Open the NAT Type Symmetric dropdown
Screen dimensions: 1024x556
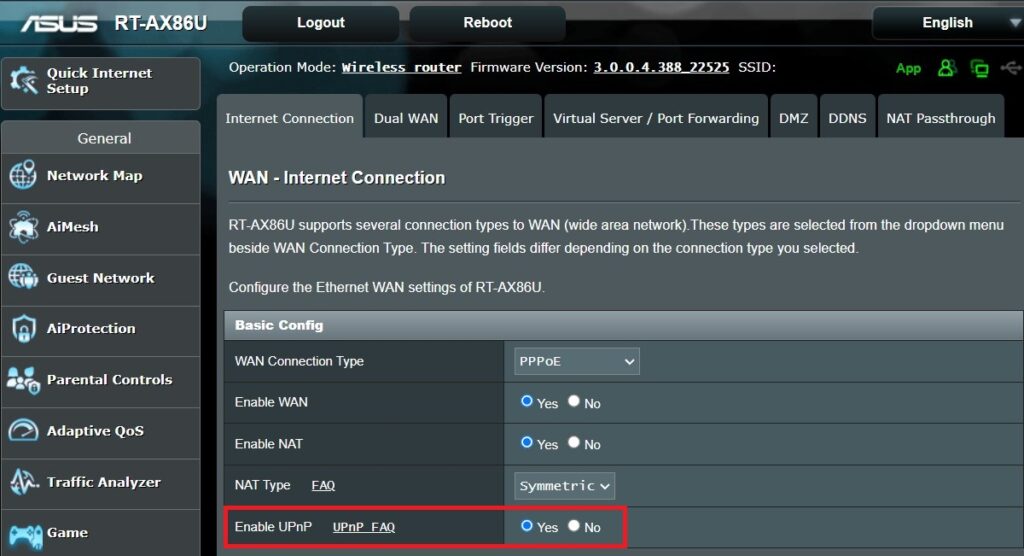click(564, 486)
